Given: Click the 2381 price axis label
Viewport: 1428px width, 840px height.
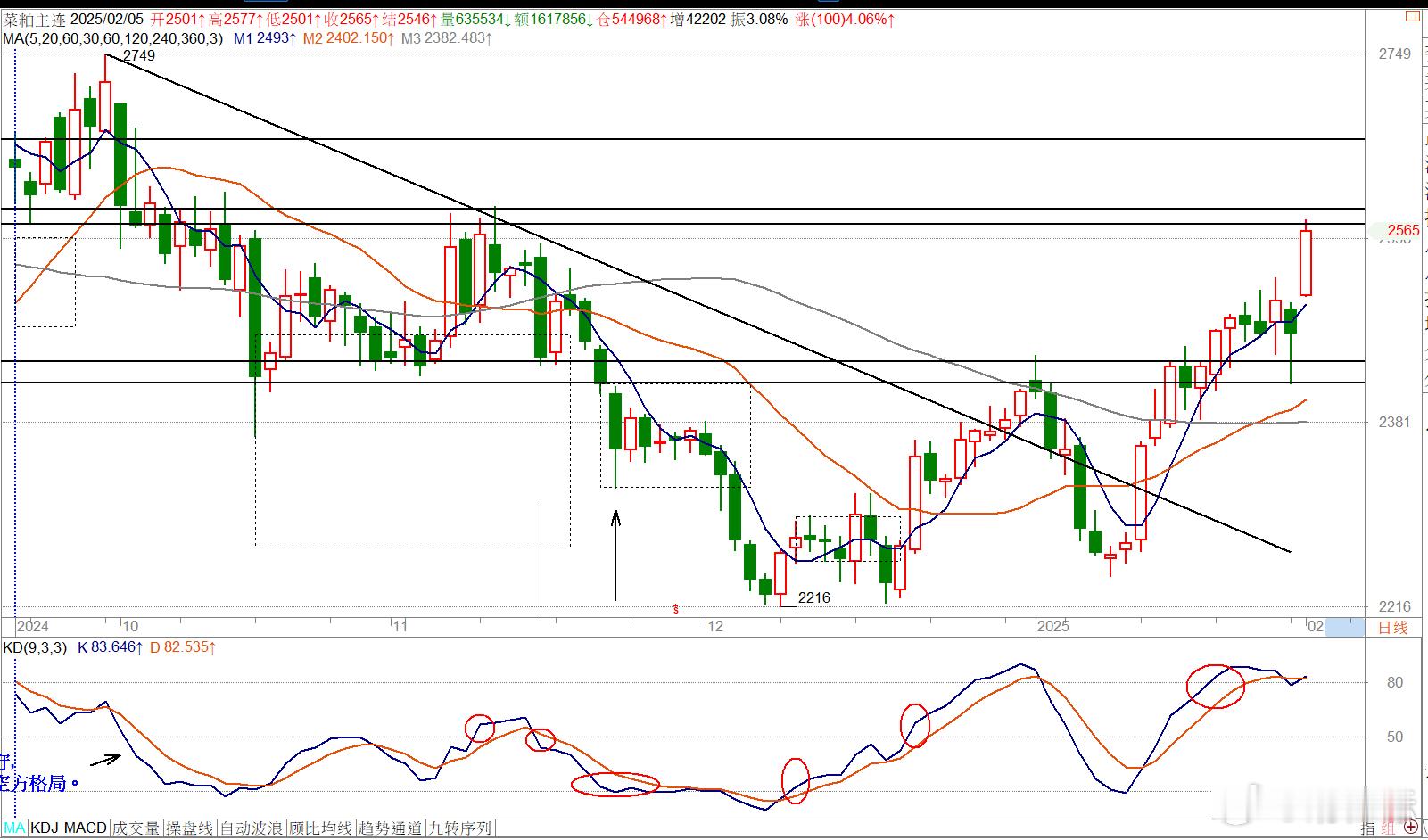Looking at the screenshot, I should coord(1395,422).
